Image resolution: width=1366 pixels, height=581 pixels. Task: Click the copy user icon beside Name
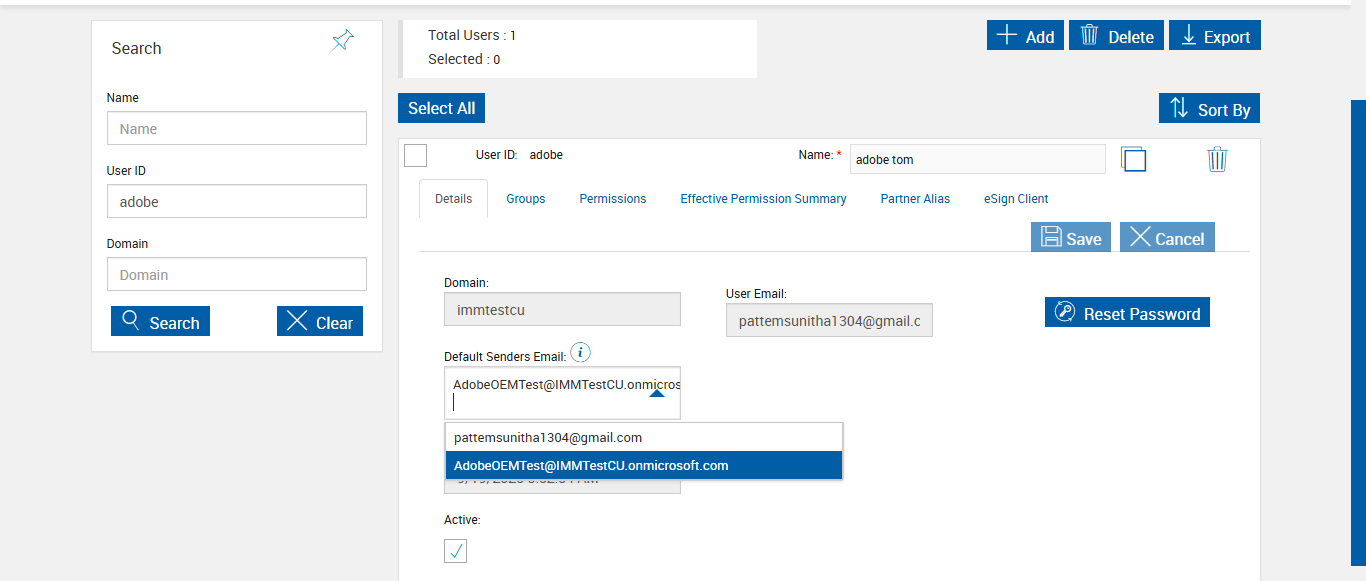pyautogui.click(x=1133, y=159)
